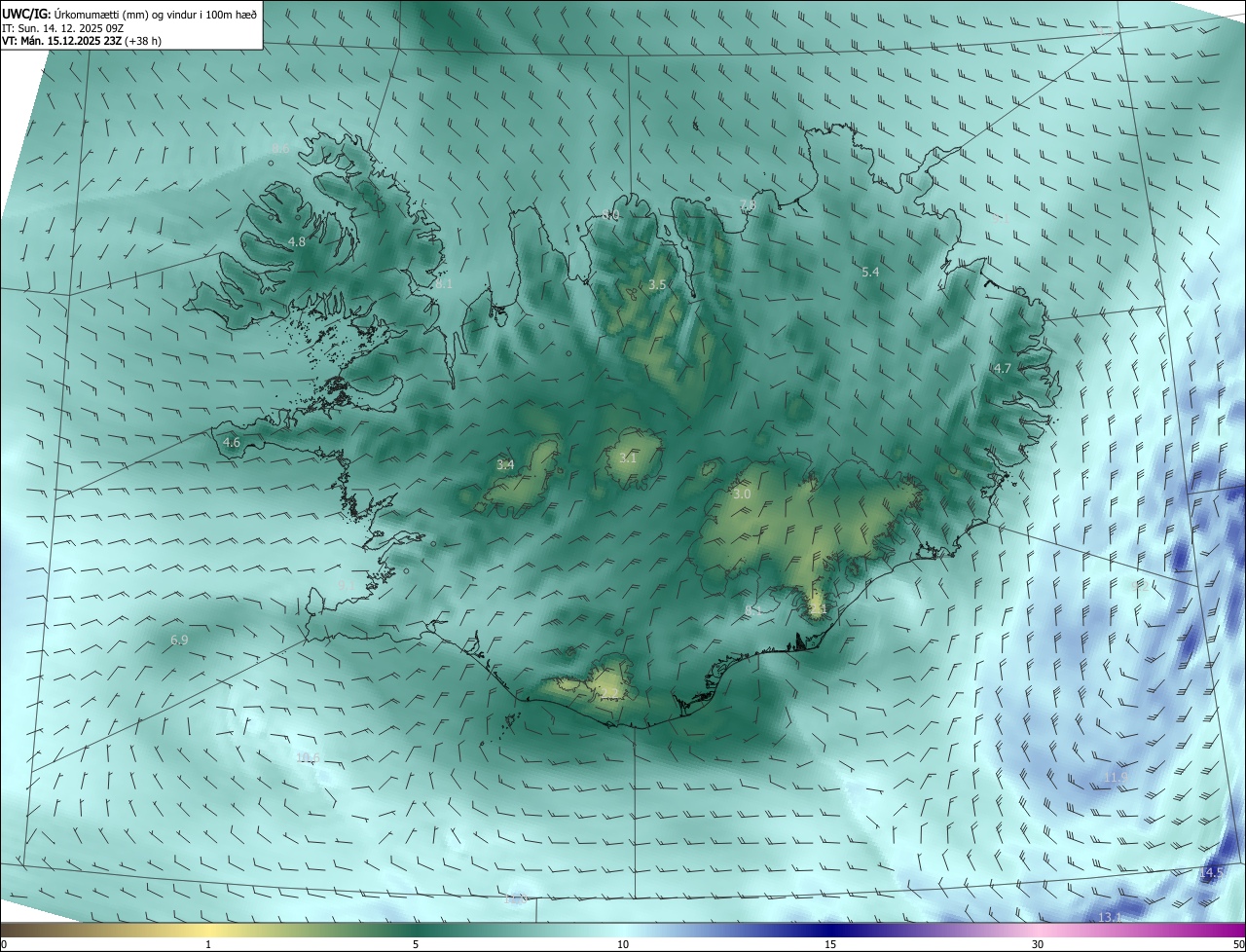Click the 0 tick on the color scale
The image size is (1246, 952).
tap(4, 944)
